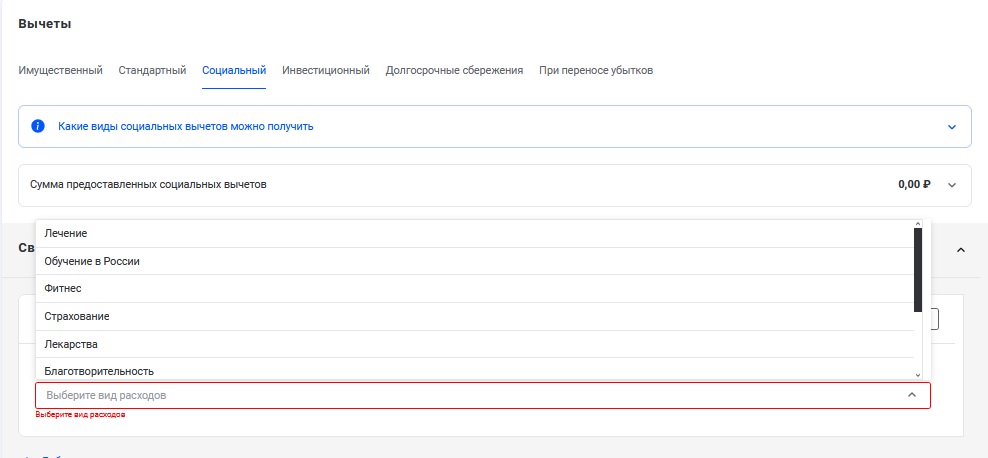
Task: Click the dropdown list scrollbar thumb
Action: pos(918,270)
